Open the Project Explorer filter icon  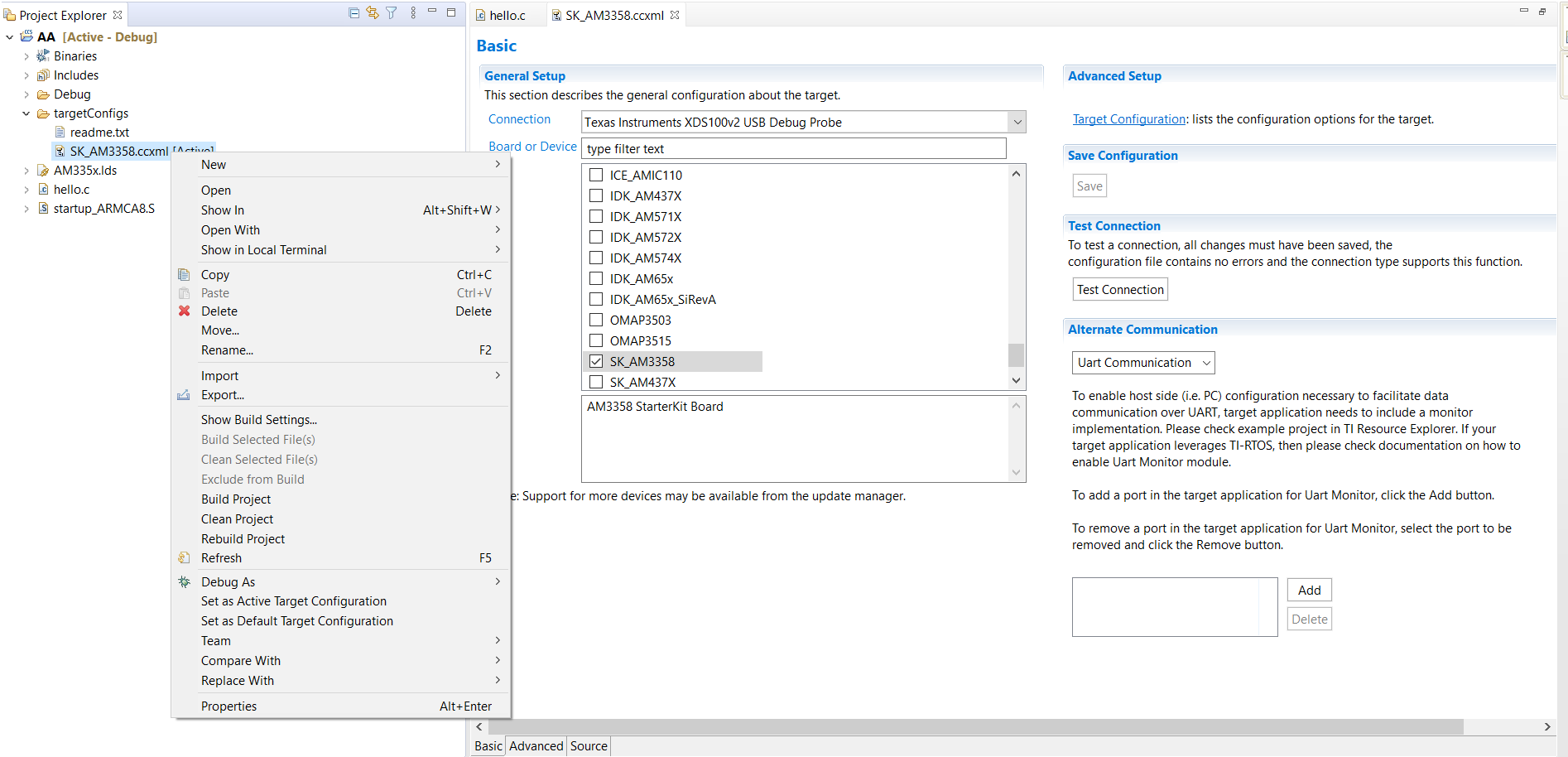coord(391,12)
